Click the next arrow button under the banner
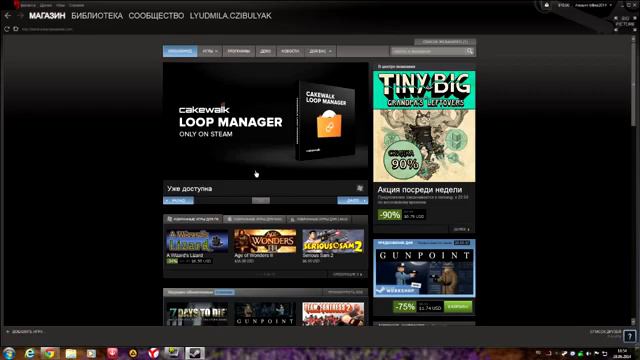The height and width of the screenshot is (360, 640). (x=353, y=200)
